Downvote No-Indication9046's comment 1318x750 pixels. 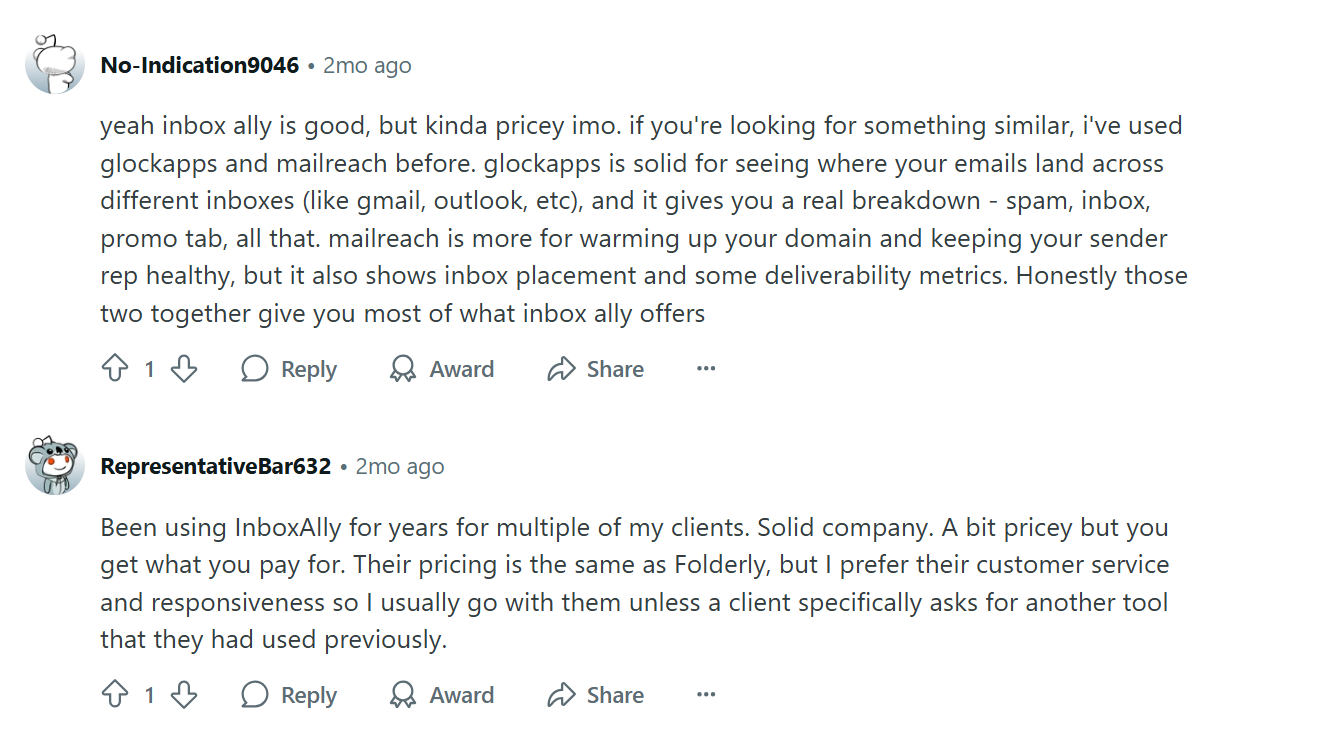tap(184, 369)
